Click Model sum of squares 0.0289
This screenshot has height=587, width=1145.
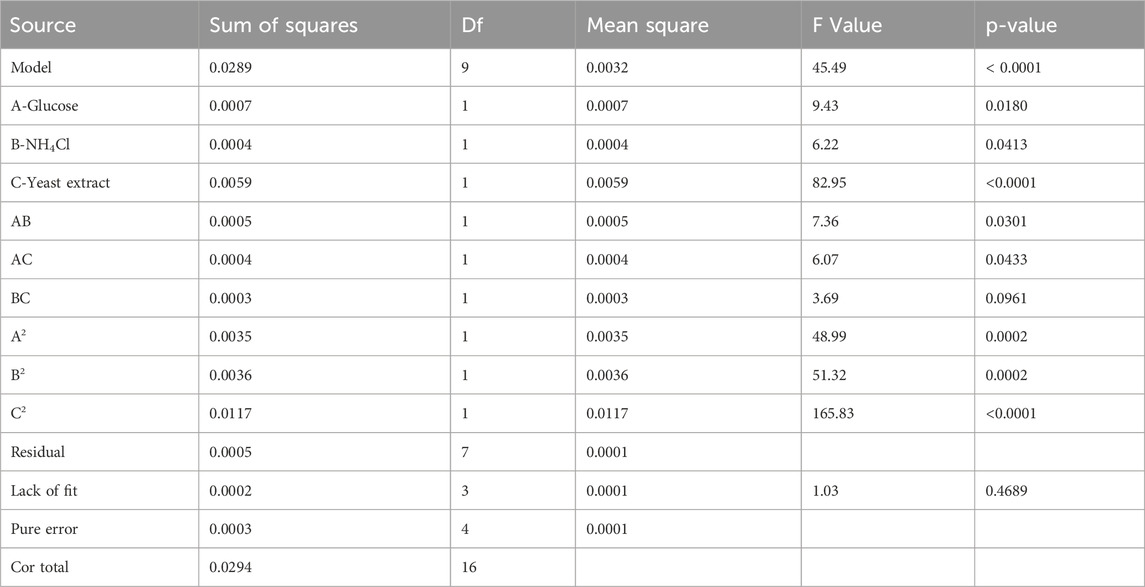[231, 68]
